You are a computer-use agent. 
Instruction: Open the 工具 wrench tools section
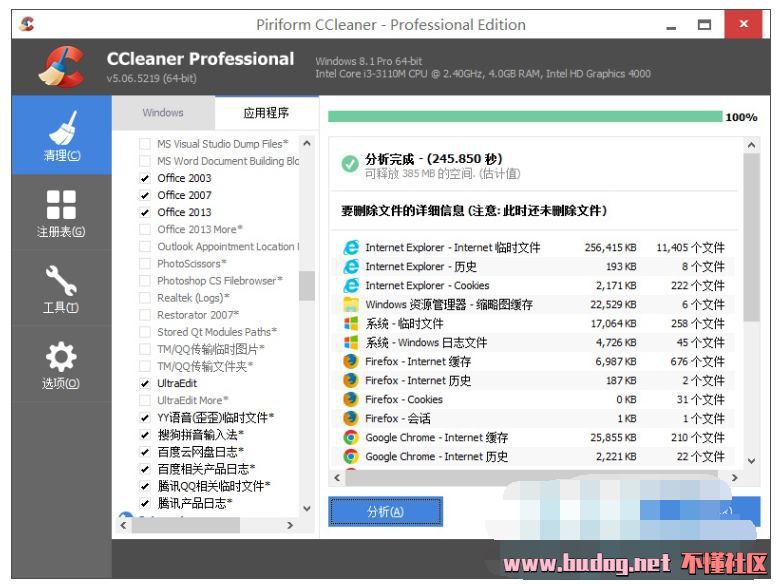(61, 289)
